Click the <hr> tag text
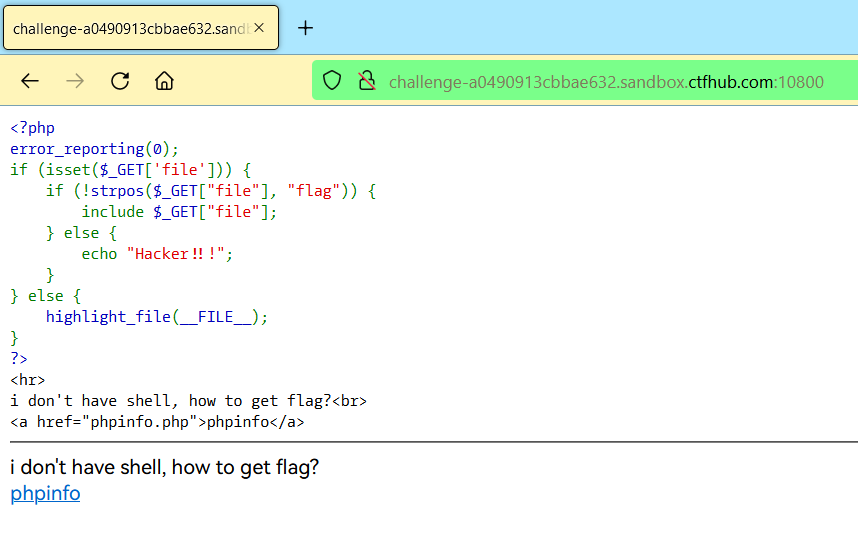Viewport: 858px width, 533px height. pyautogui.click(x=27, y=380)
